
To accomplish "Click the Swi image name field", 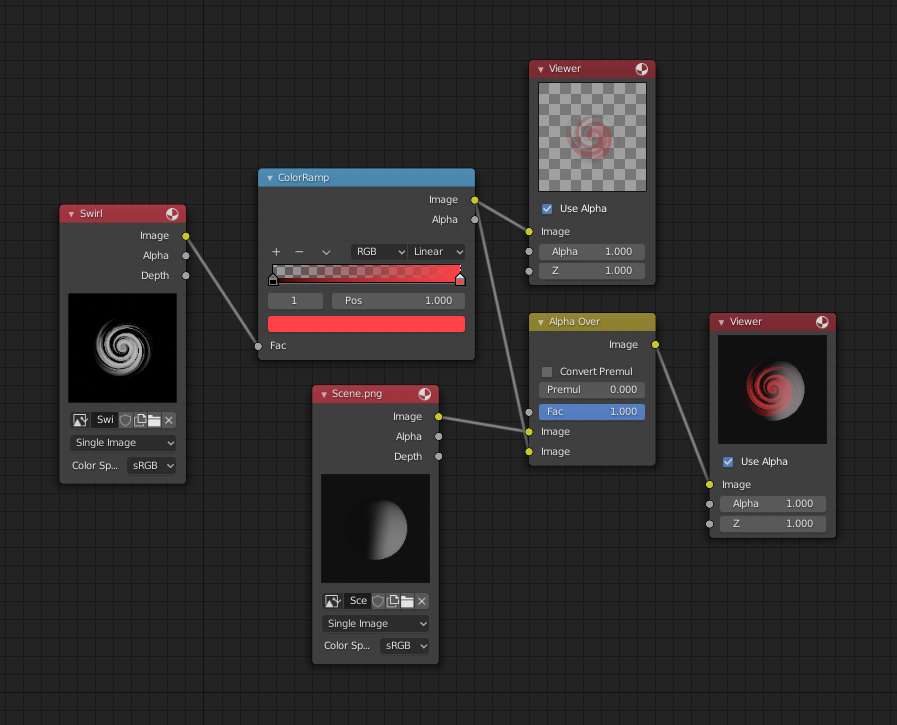I will (x=105, y=420).
